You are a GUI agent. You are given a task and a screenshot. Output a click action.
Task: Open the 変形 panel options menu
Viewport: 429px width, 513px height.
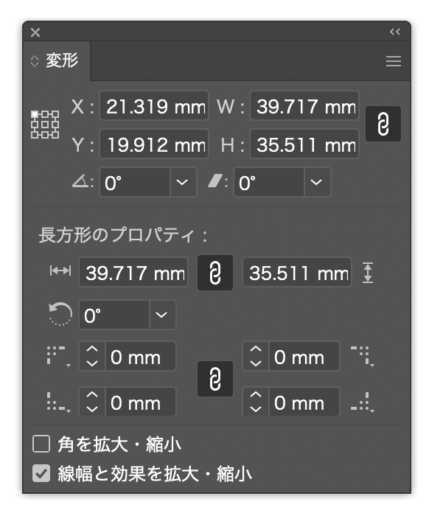click(x=393, y=61)
